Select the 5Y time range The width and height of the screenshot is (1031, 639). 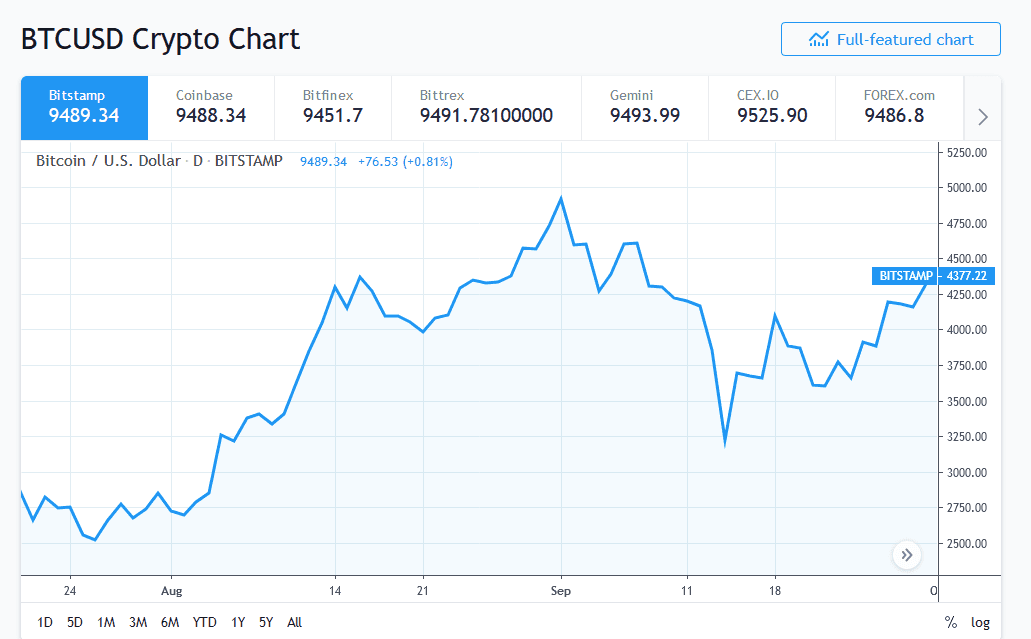coord(266,622)
